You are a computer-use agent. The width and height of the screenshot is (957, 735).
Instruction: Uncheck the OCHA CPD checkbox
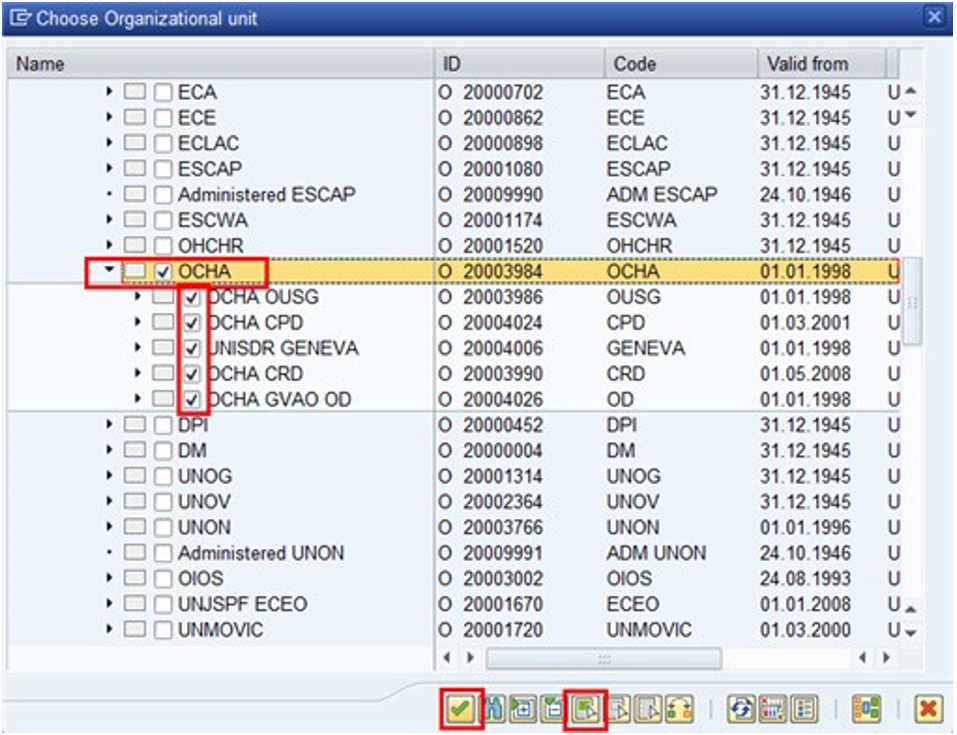click(x=192, y=323)
